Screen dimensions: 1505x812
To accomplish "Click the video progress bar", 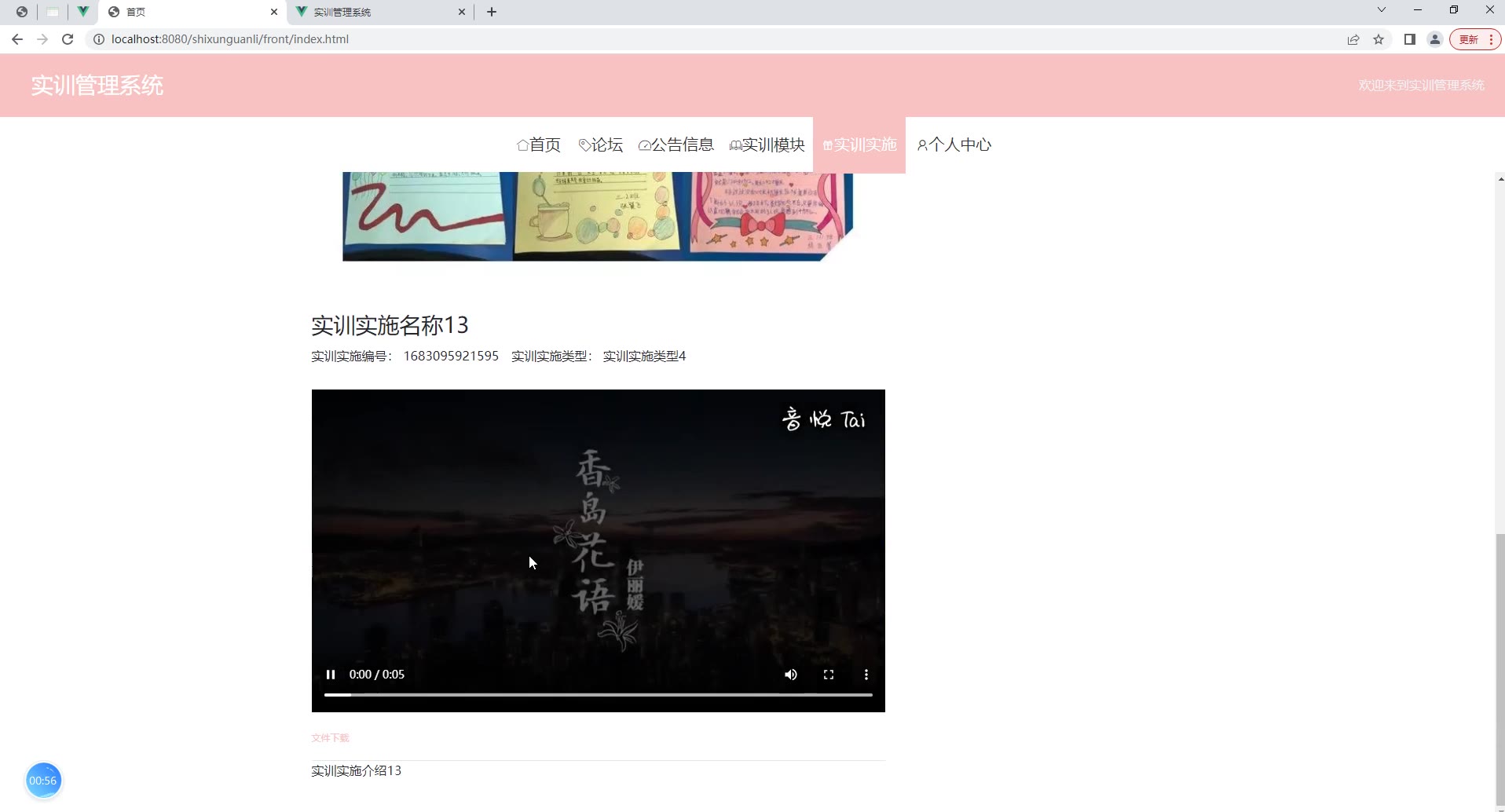I will click(x=599, y=695).
